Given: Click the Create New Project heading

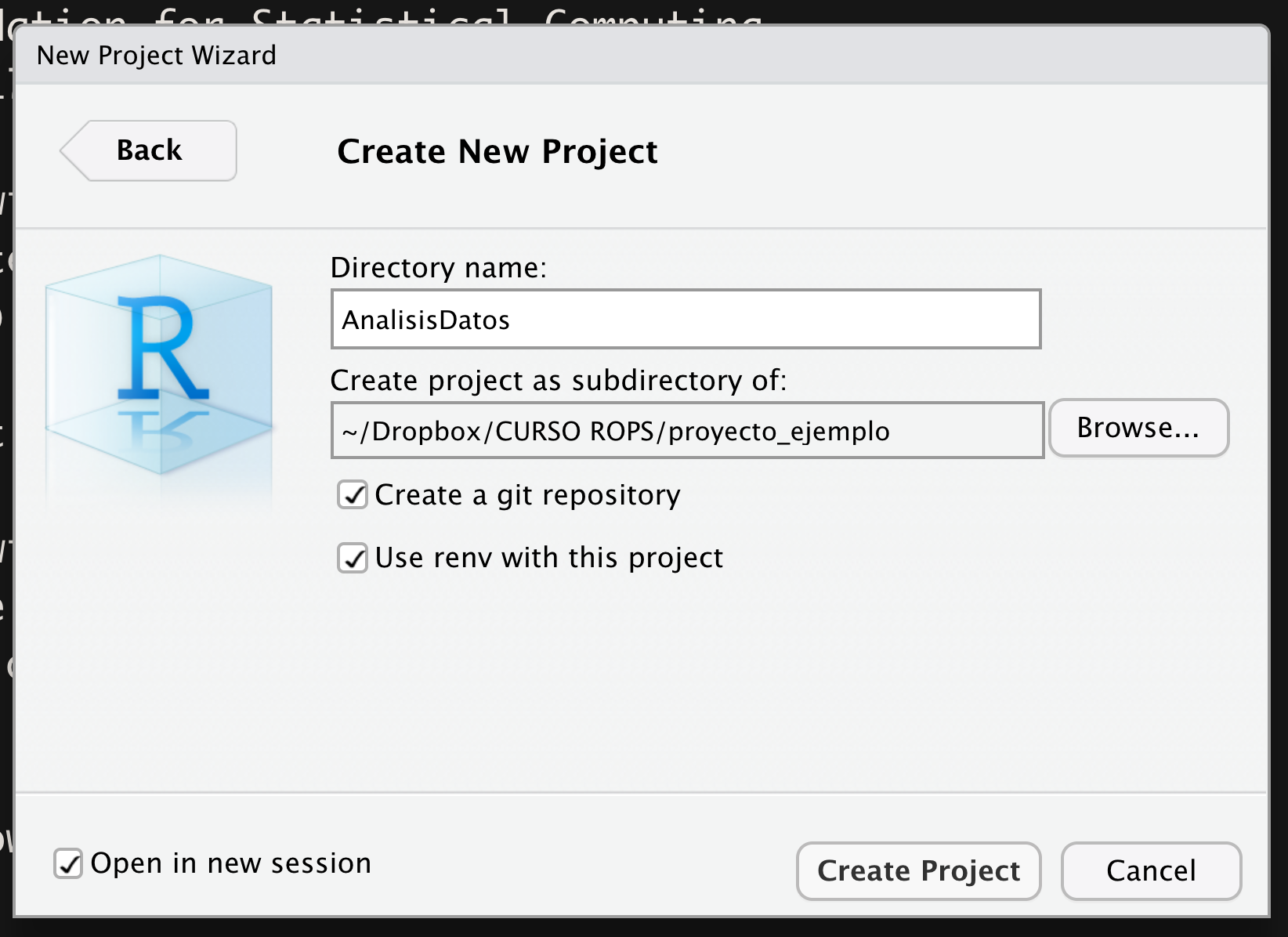Looking at the screenshot, I should pyautogui.click(x=497, y=151).
